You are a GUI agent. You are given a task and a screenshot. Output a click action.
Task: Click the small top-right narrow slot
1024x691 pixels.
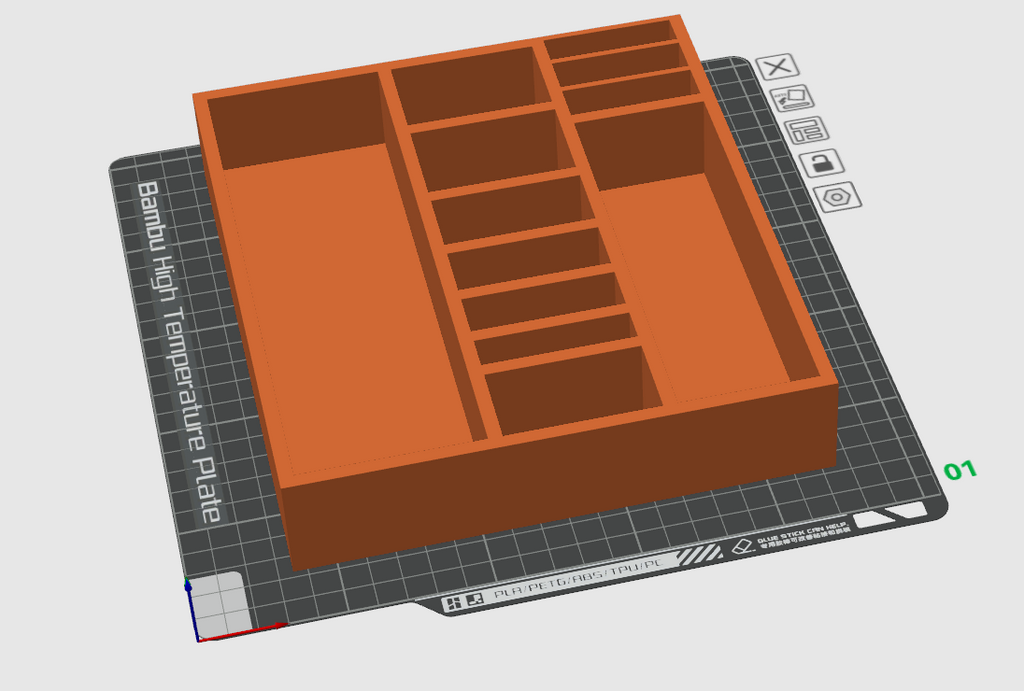coord(609,39)
